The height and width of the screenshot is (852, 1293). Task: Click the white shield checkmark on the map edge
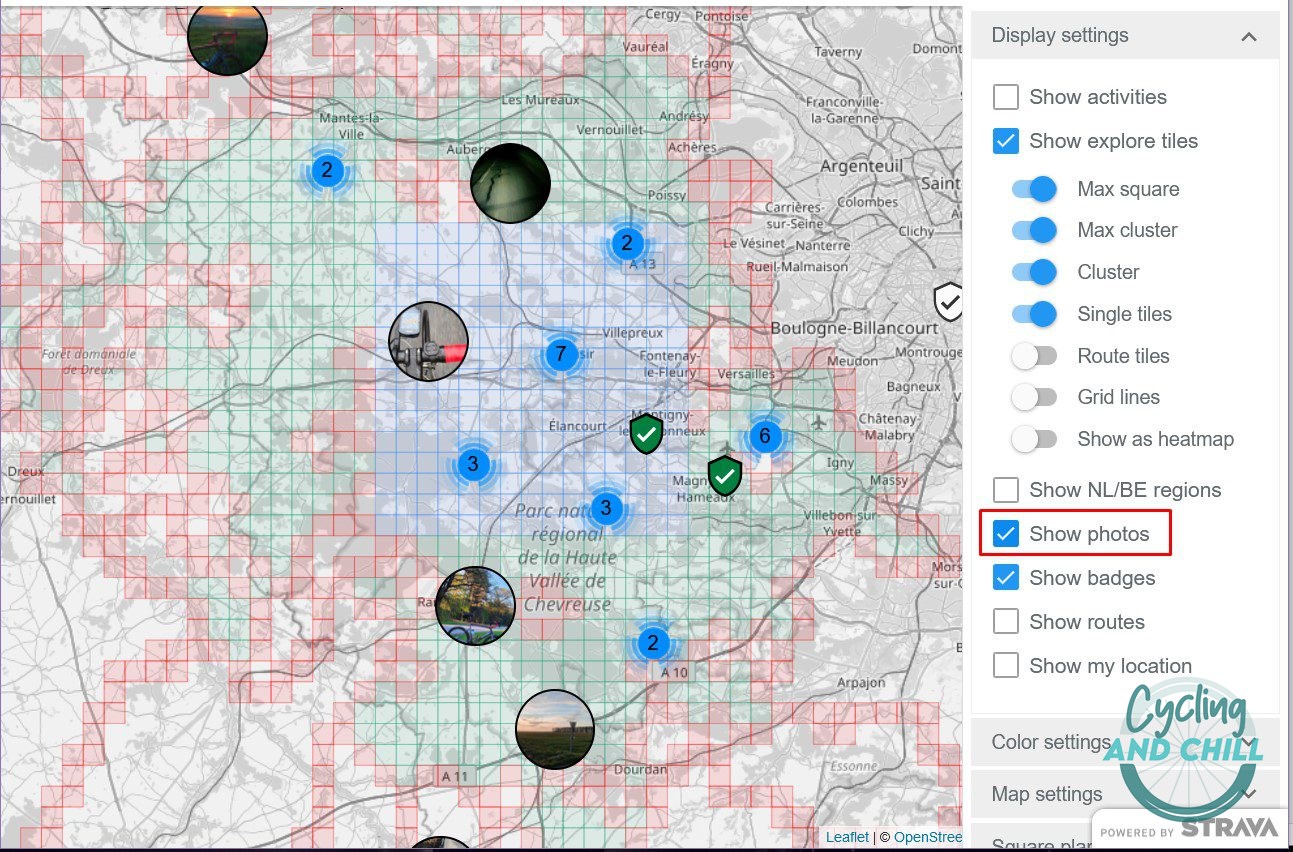[x=948, y=302]
